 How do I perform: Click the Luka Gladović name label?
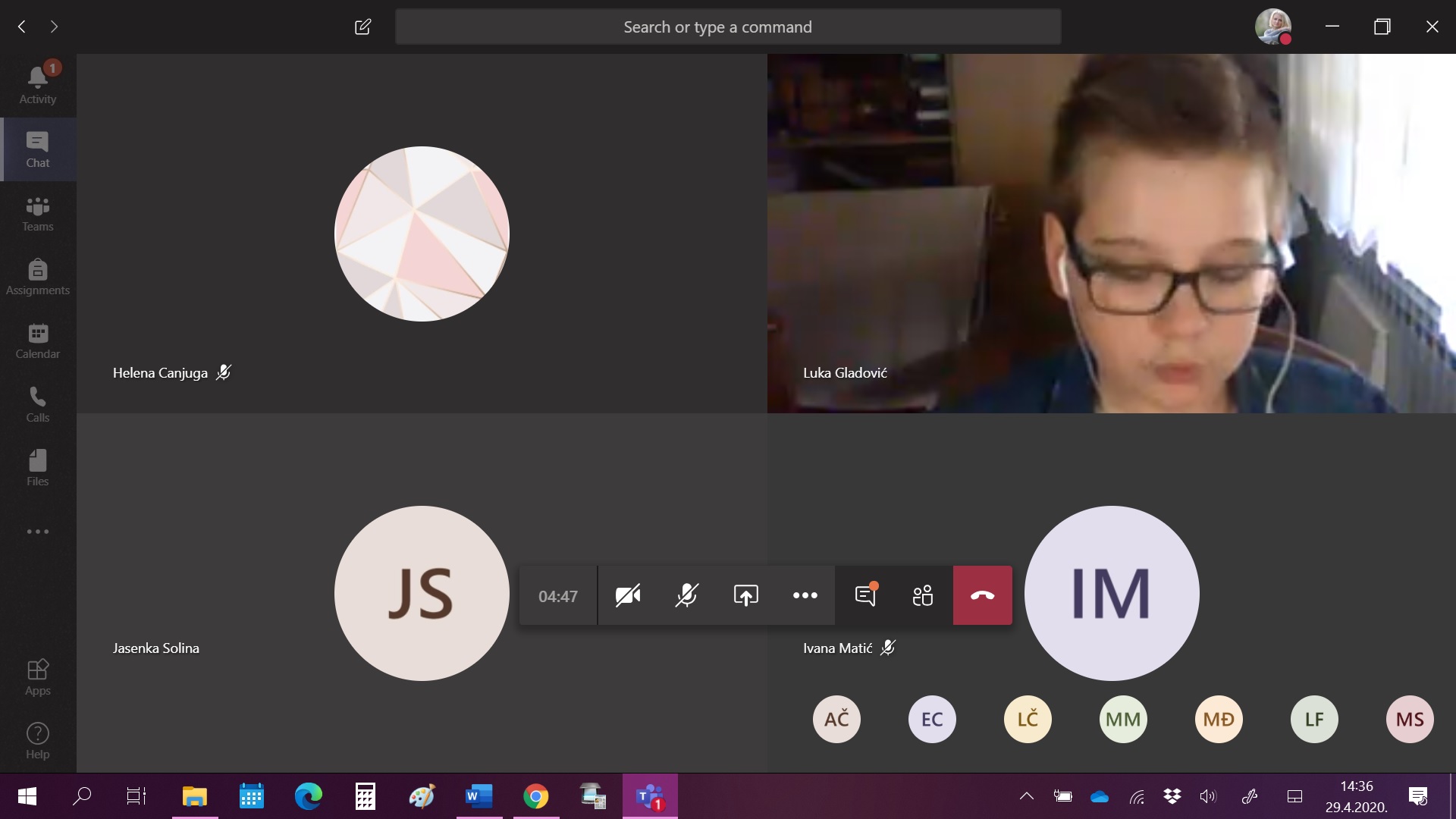pyautogui.click(x=845, y=372)
